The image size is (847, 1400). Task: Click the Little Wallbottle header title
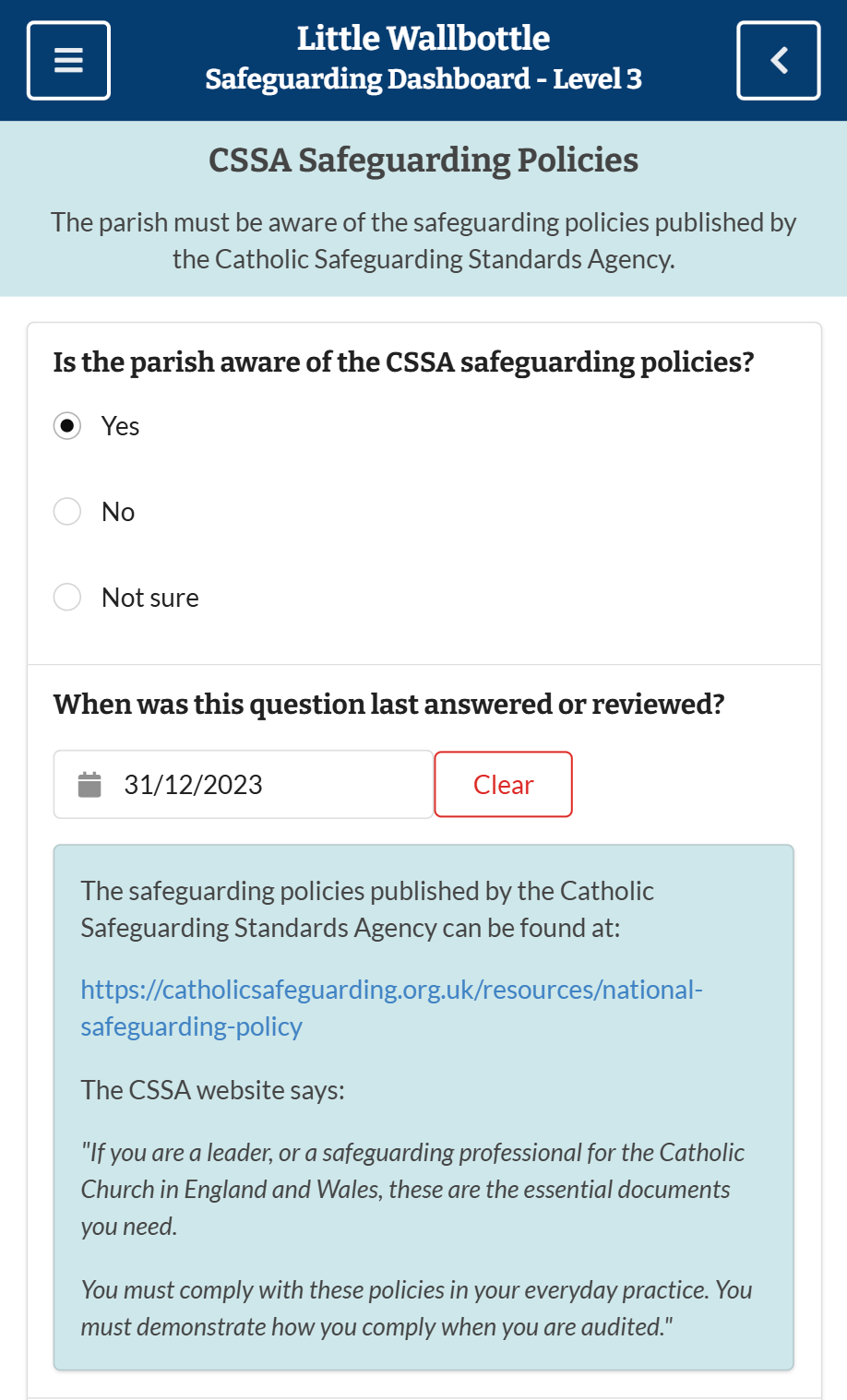pyautogui.click(x=423, y=39)
